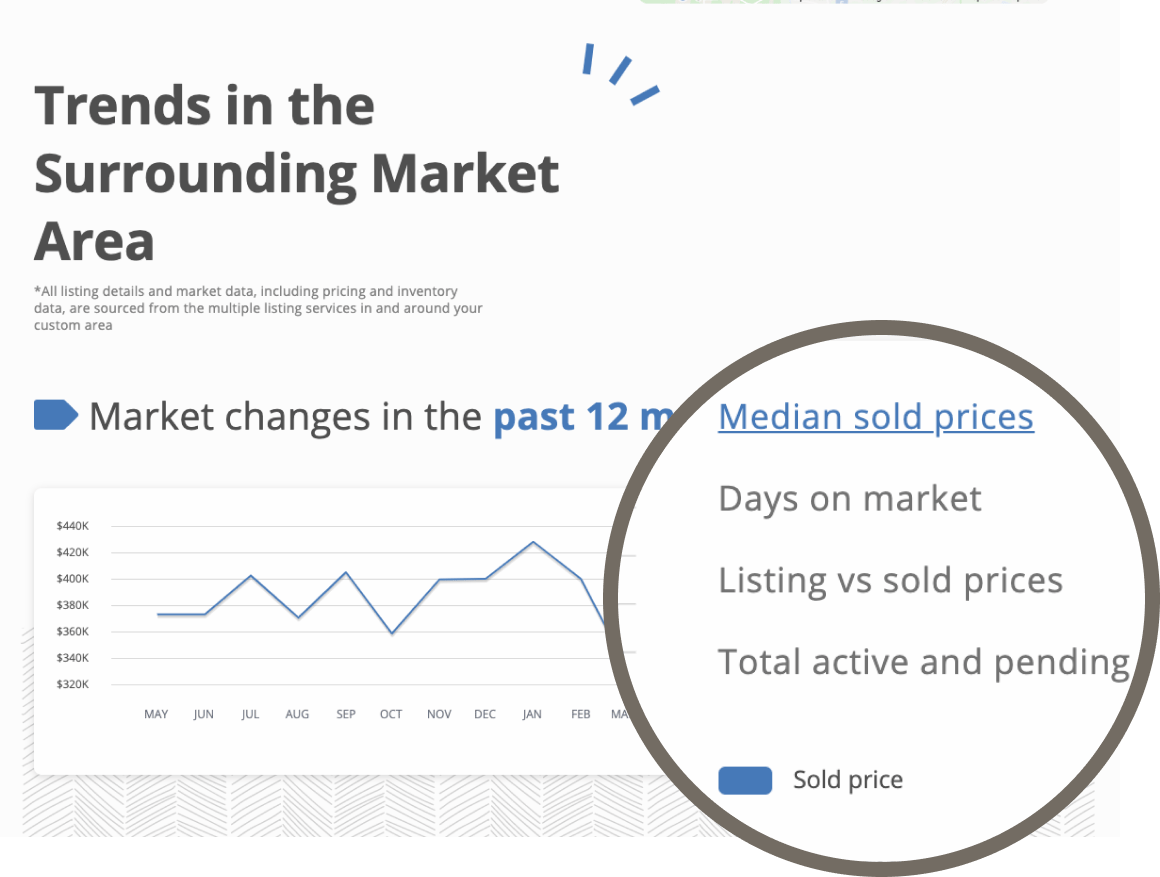The image size is (1160, 877).
Task: Click the $320K y-axis label
Action: coord(72,685)
